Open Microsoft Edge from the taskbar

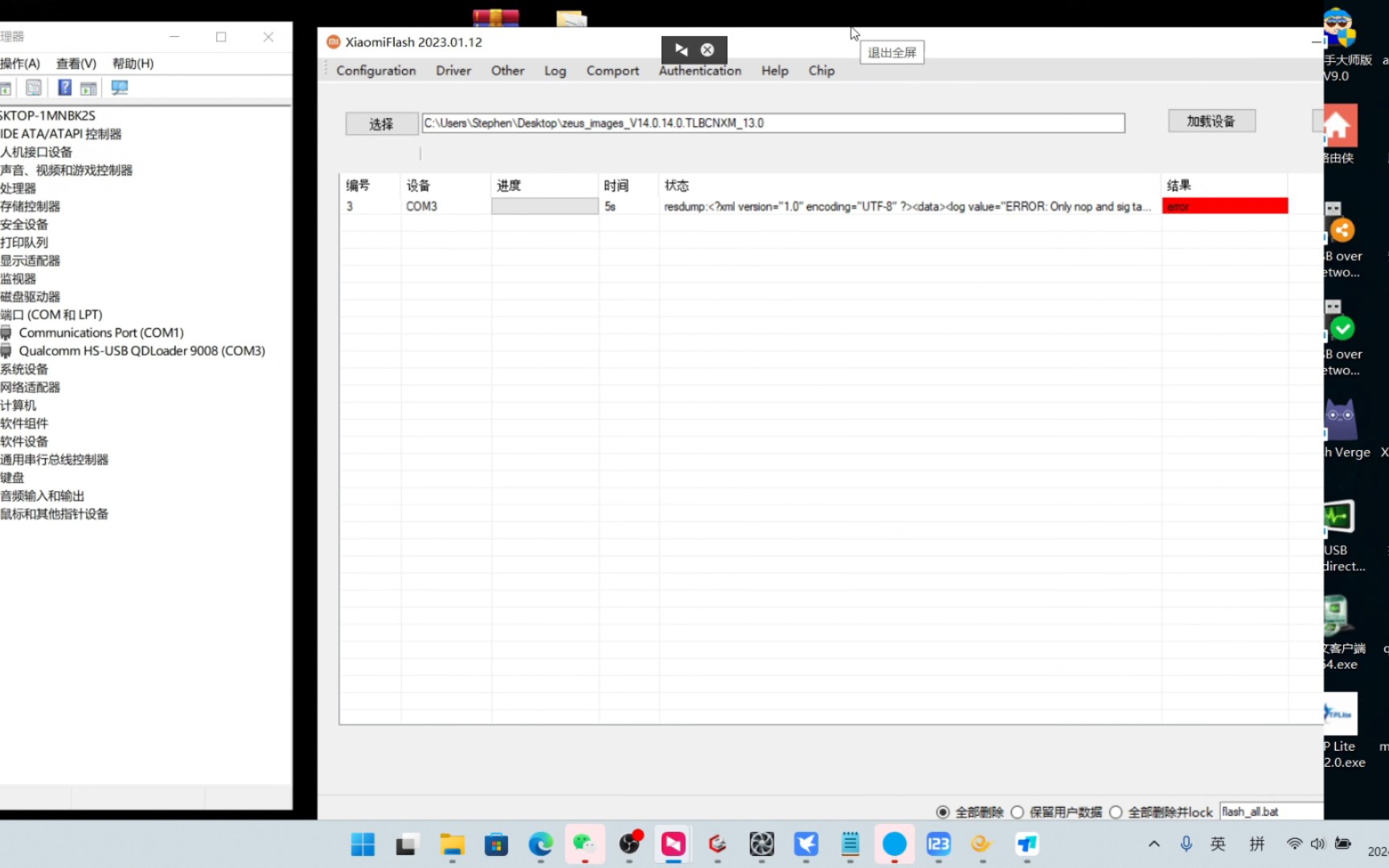click(x=540, y=844)
